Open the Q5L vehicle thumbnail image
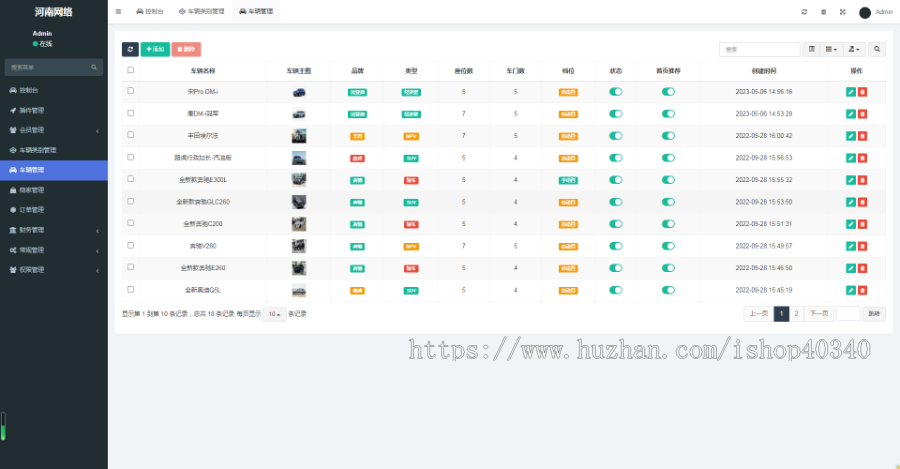Image resolution: width=900 pixels, height=469 pixels. 299,290
